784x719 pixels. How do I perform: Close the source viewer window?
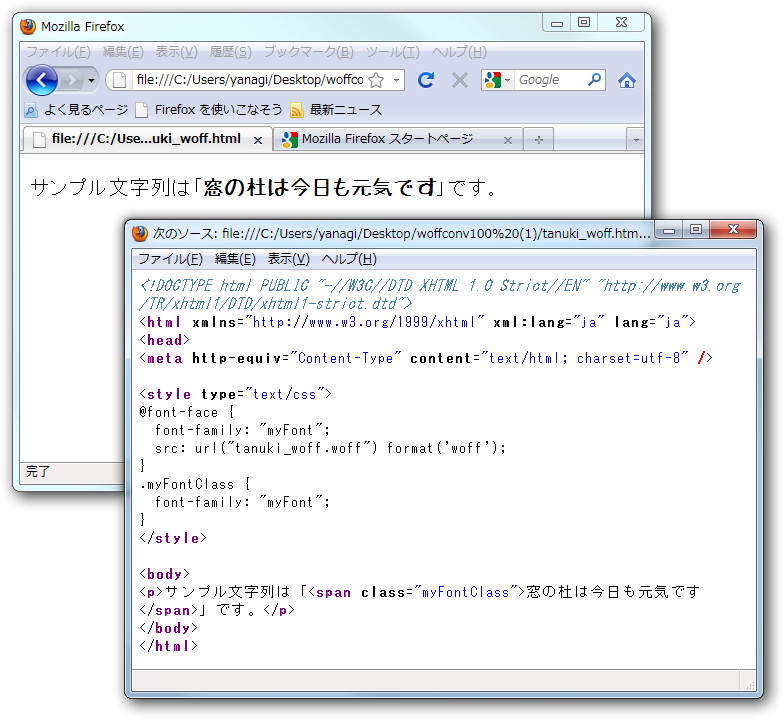[x=733, y=230]
